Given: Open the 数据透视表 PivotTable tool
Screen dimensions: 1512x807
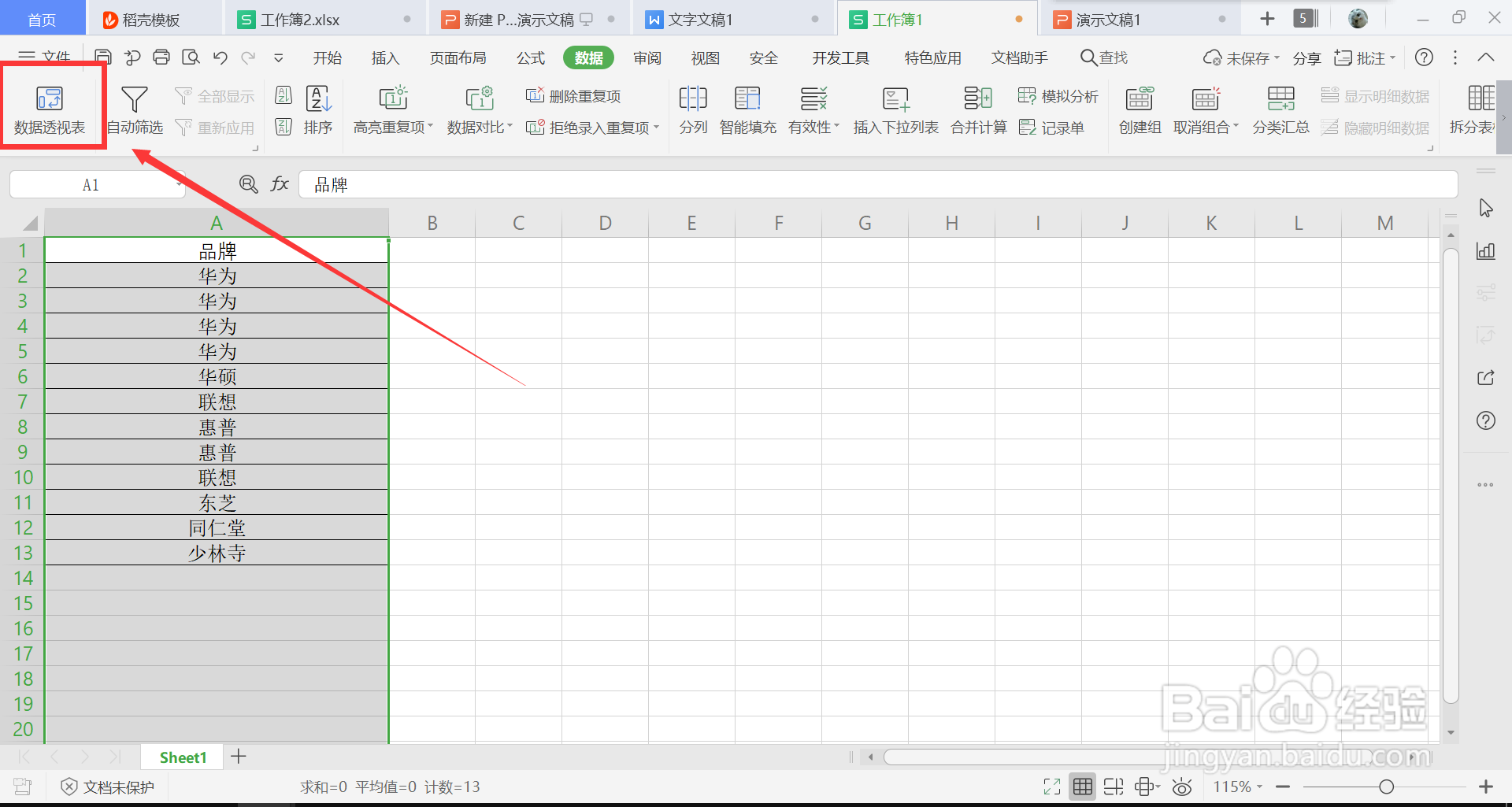Looking at the screenshot, I should [x=50, y=108].
